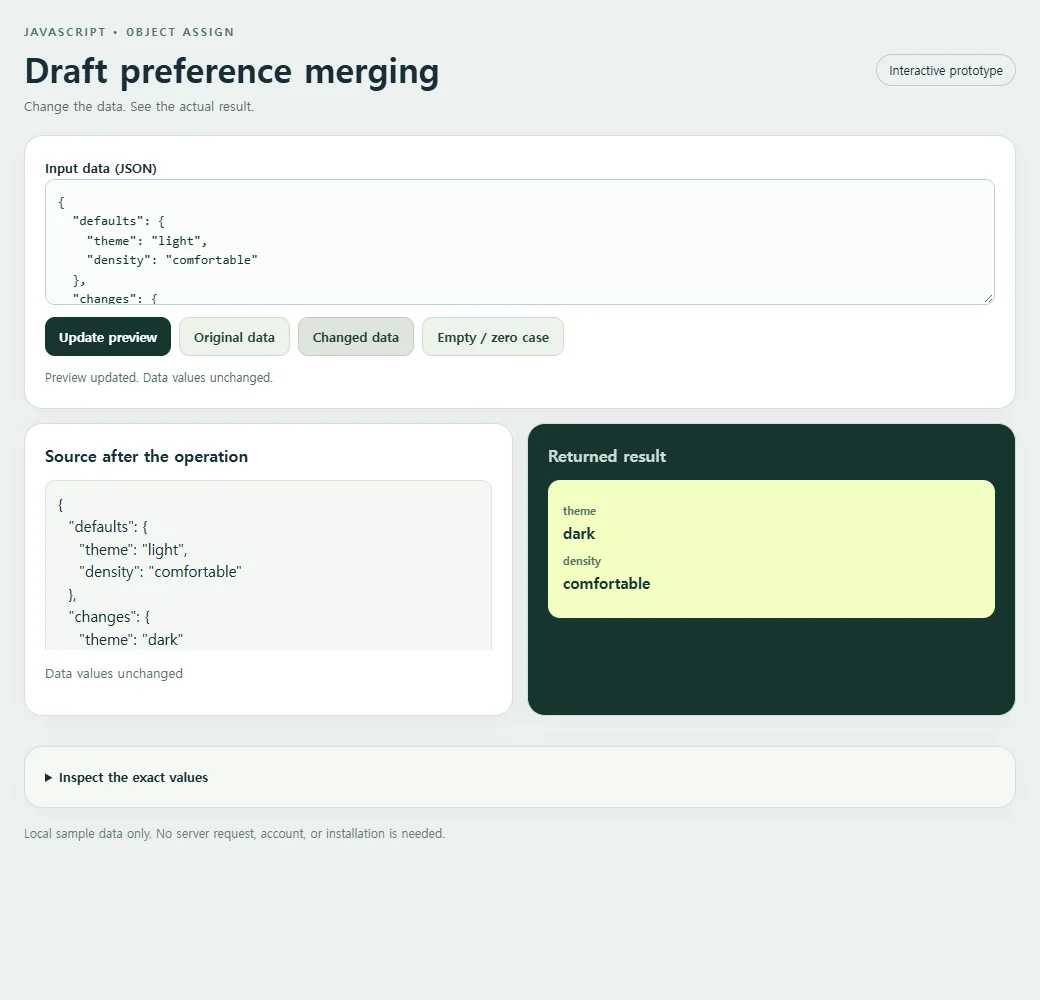1040x1000 pixels.
Task: Click the Source after the operation heading
Action: [147, 456]
